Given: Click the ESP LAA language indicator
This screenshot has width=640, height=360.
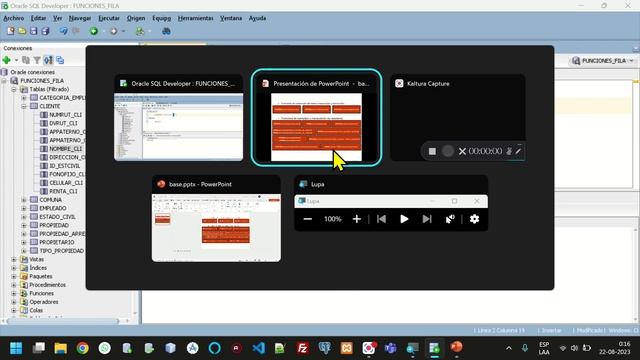Looking at the screenshot, I should click(x=544, y=348).
